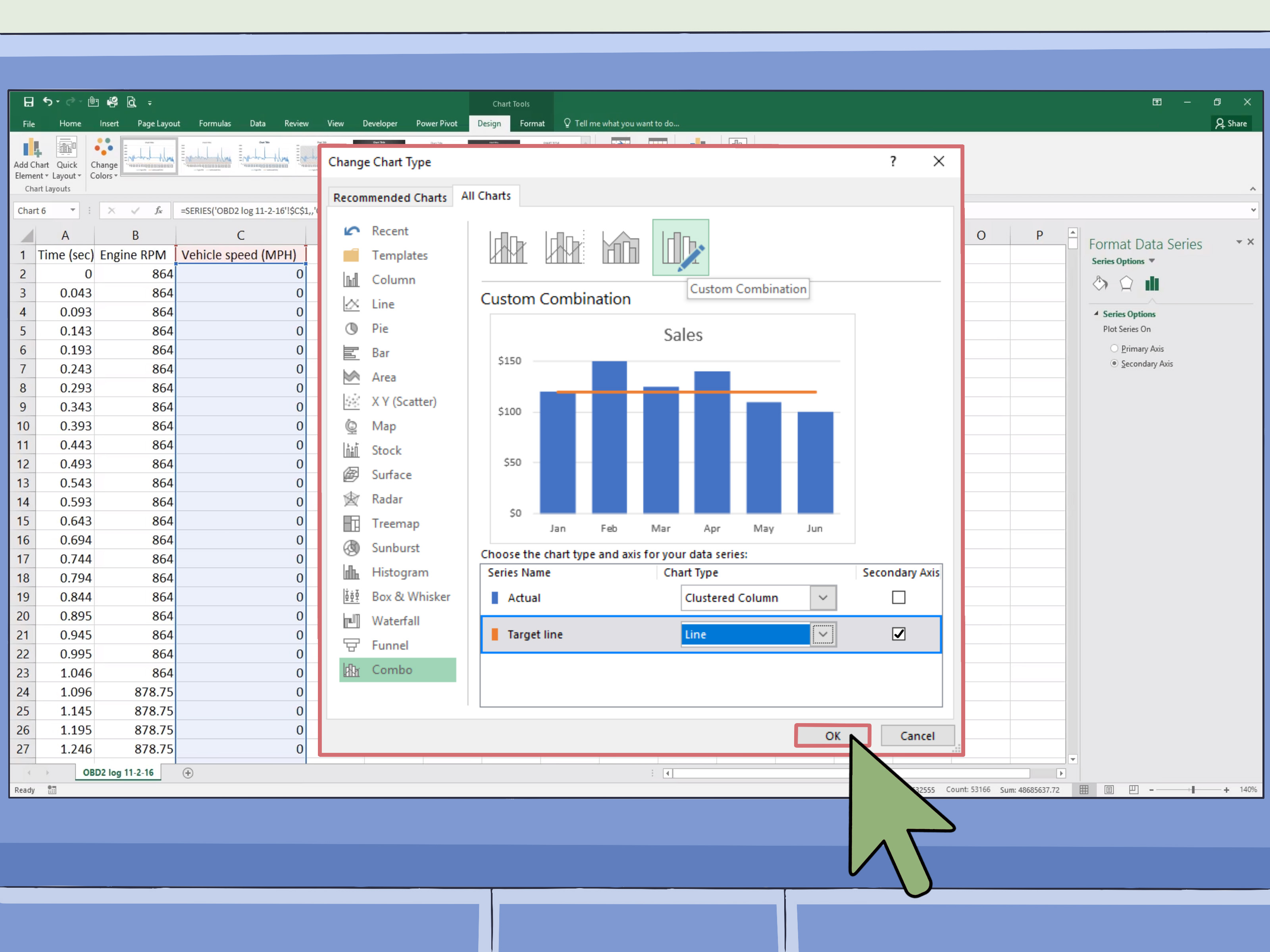Open the Chart 6 name box dropdown
Screen dimensions: 1270x952
coord(73,211)
